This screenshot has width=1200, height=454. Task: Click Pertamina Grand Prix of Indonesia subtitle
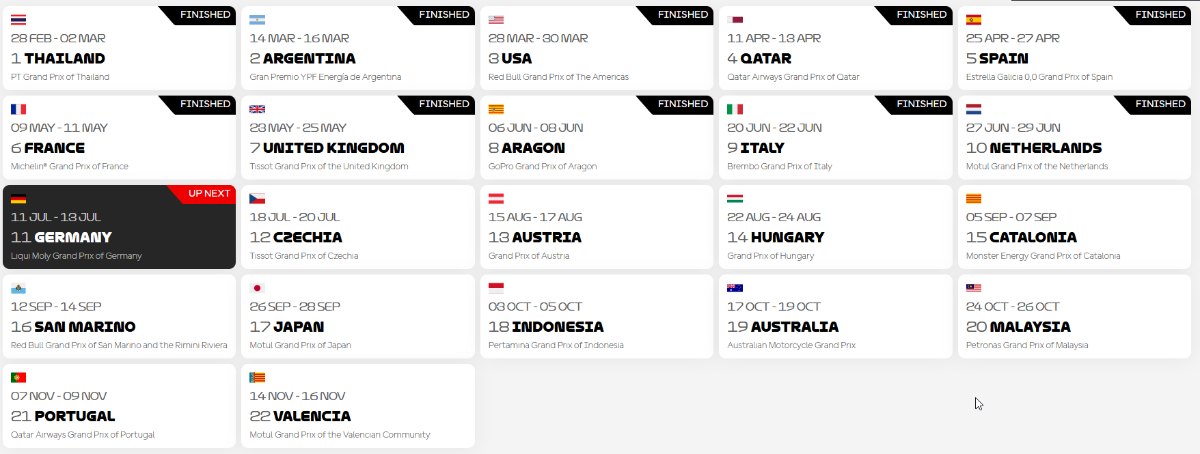pyautogui.click(x=556, y=345)
